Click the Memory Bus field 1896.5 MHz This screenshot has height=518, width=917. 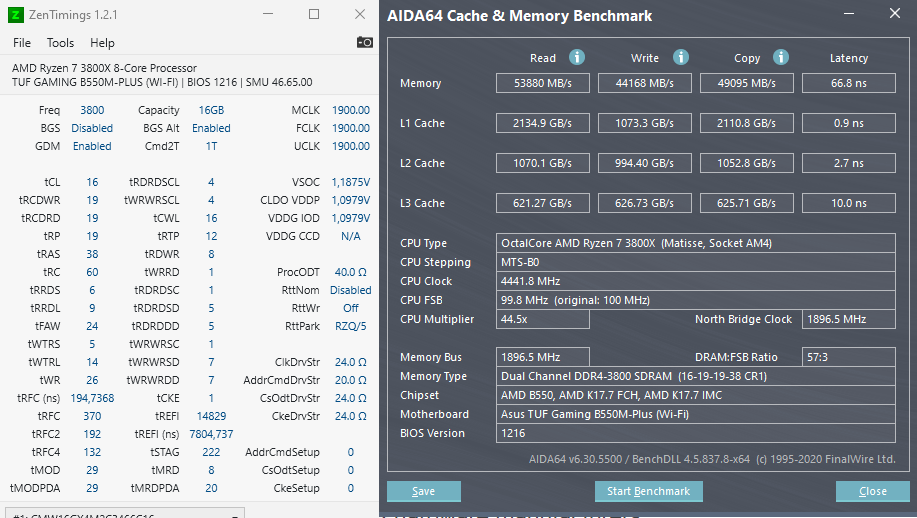[543, 357]
